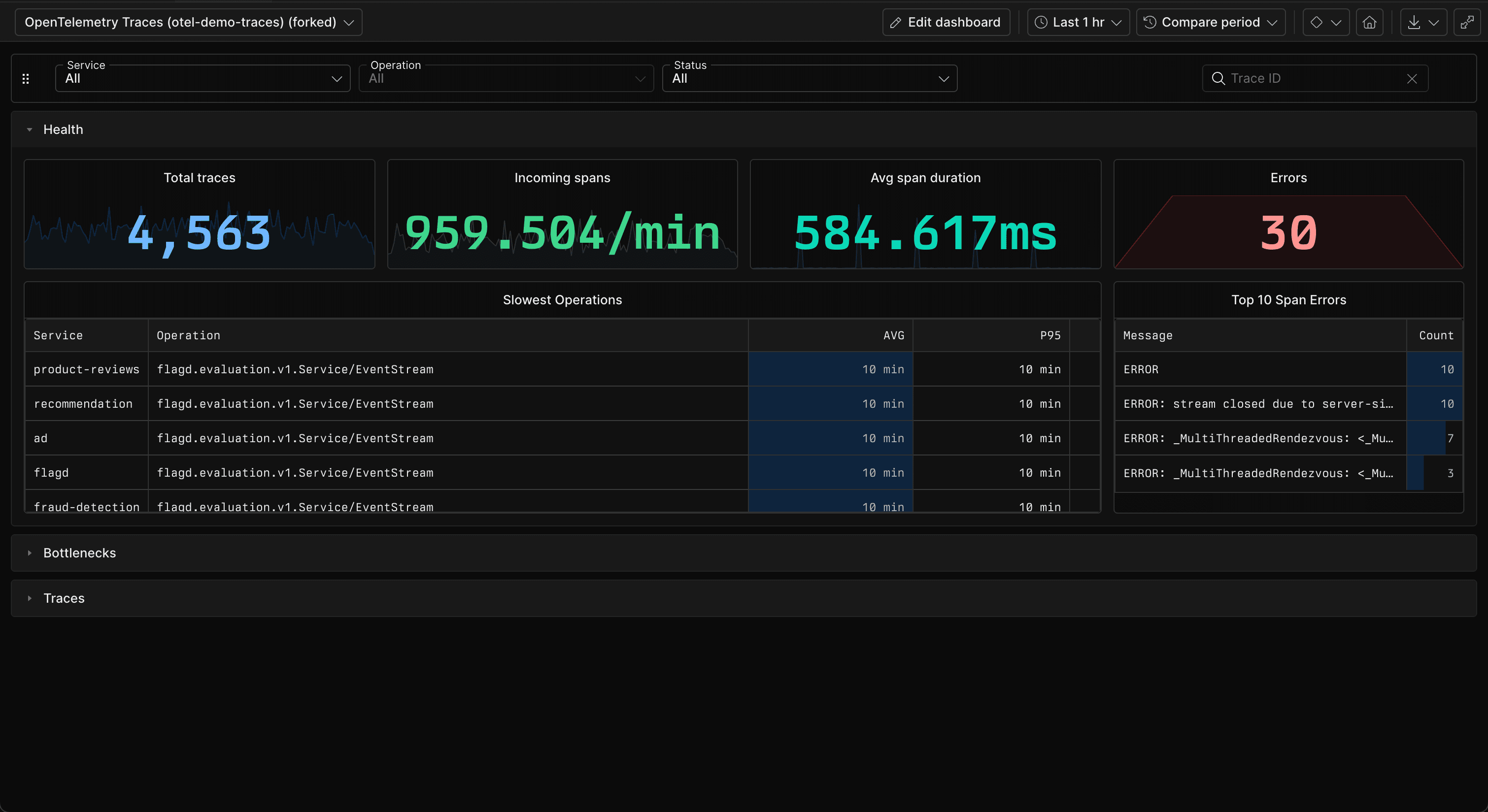Click the Top 10 Span Errors title
The width and height of the screenshot is (1488, 812).
coord(1288,300)
